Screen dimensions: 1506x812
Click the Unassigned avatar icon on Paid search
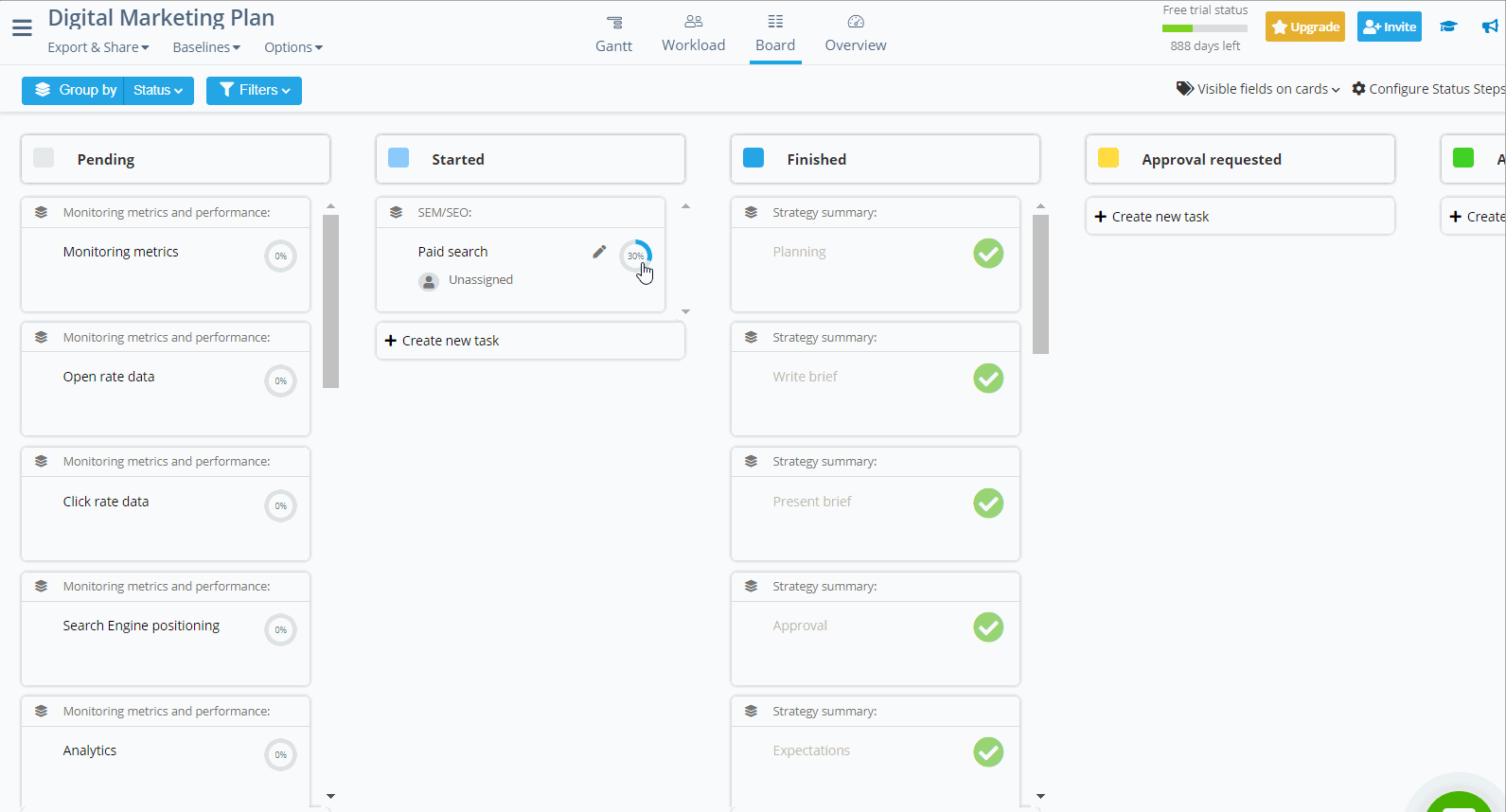(429, 281)
